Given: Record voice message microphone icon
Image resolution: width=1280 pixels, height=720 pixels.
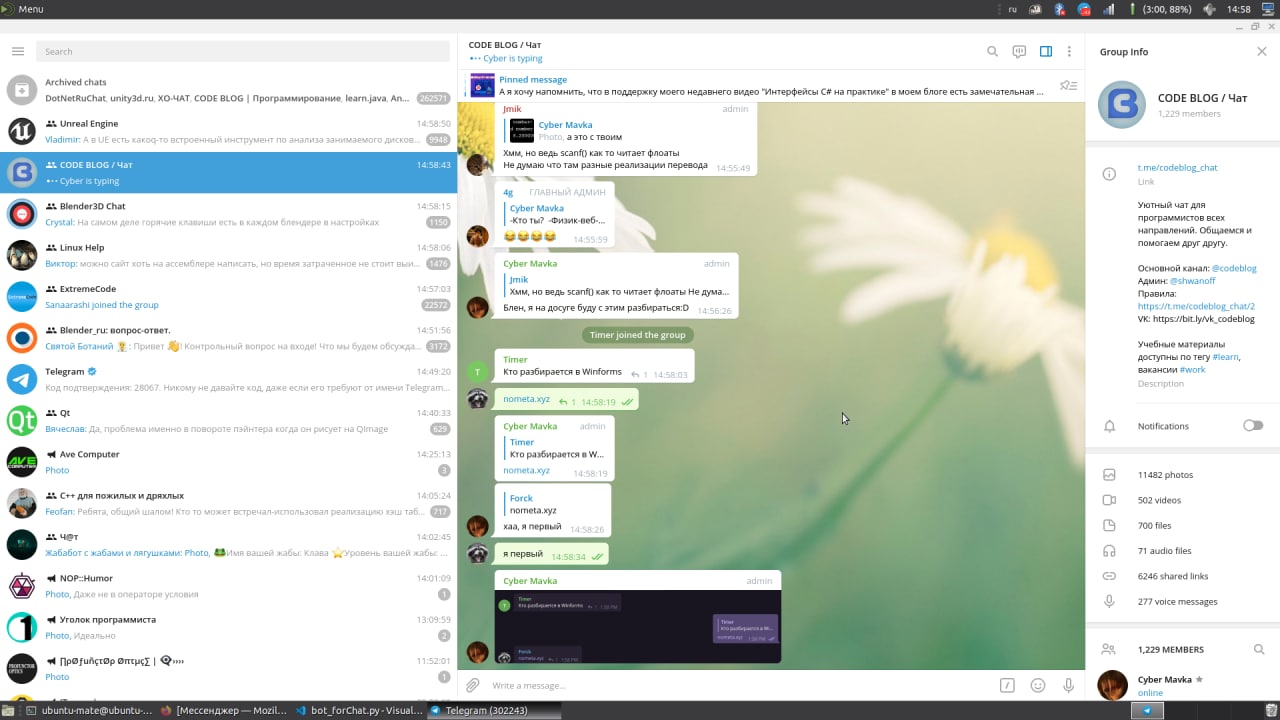Looking at the screenshot, I should [1068, 685].
